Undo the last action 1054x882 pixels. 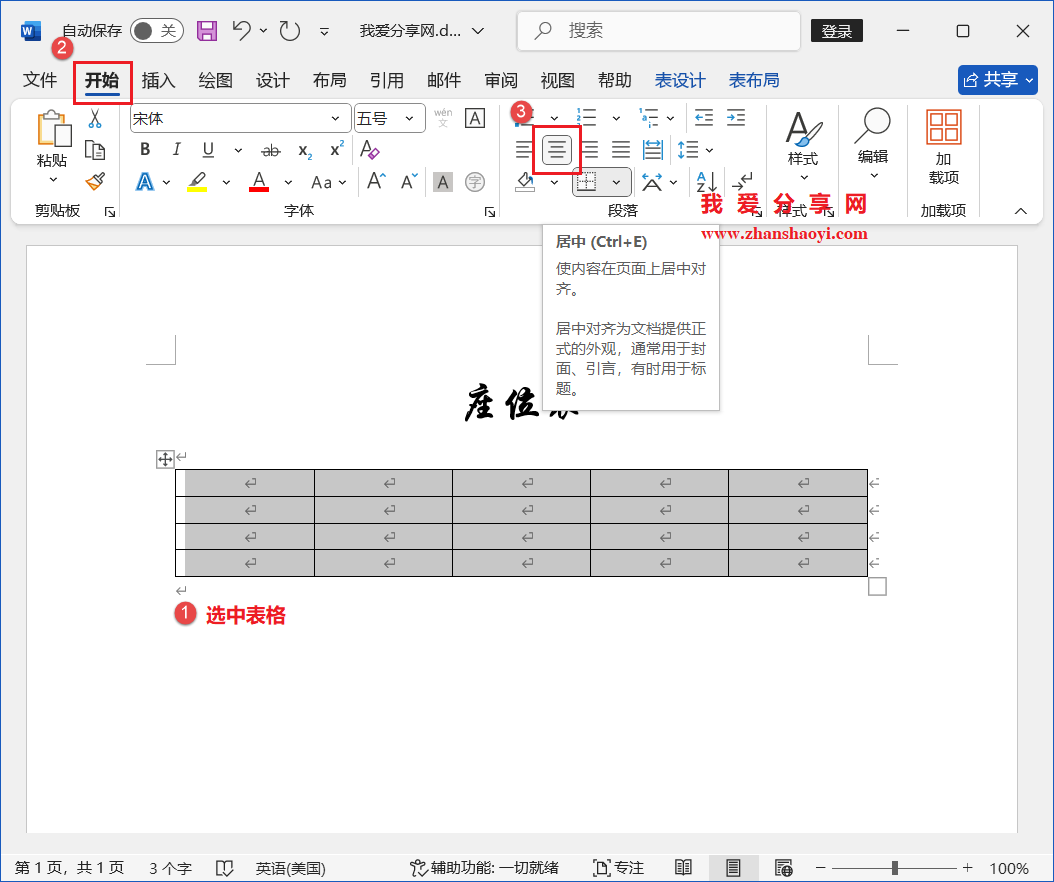click(241, 30)
